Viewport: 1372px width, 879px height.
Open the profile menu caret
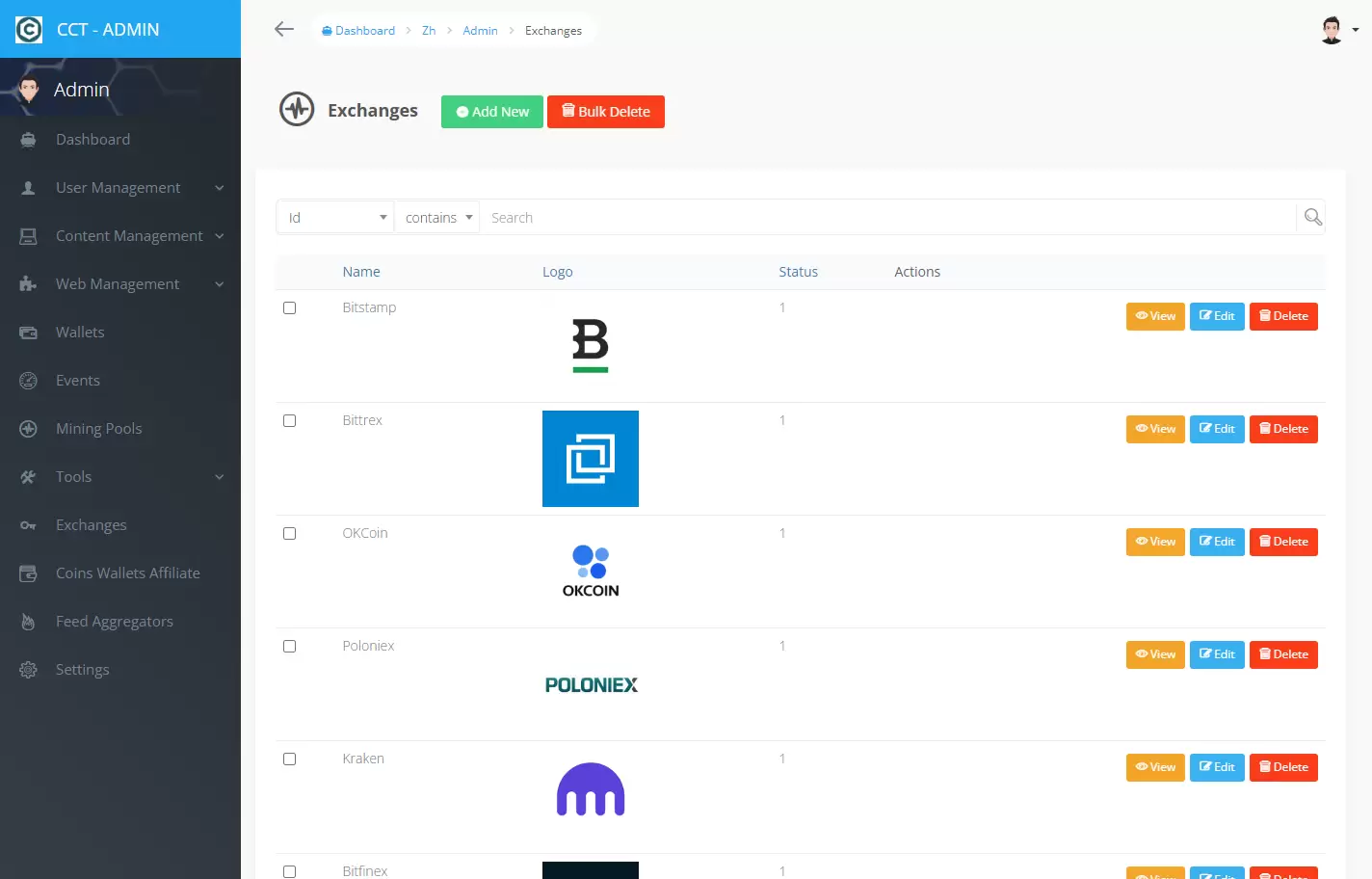[1356, 30]
